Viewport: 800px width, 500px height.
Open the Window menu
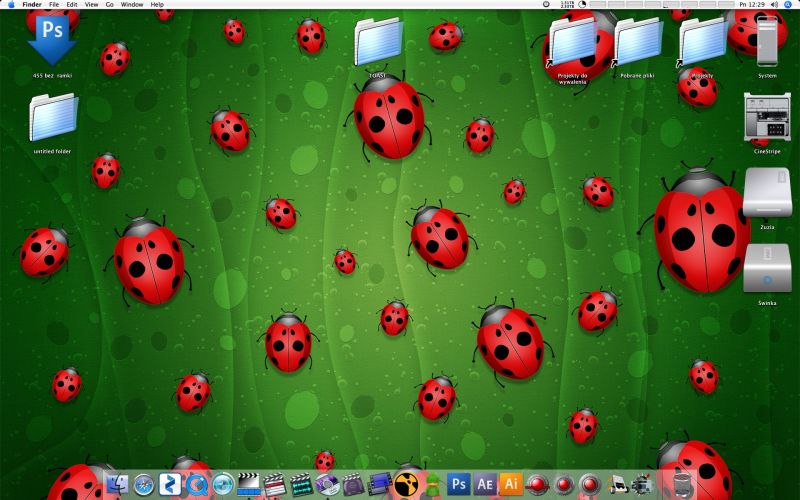(x=132, y=4)
